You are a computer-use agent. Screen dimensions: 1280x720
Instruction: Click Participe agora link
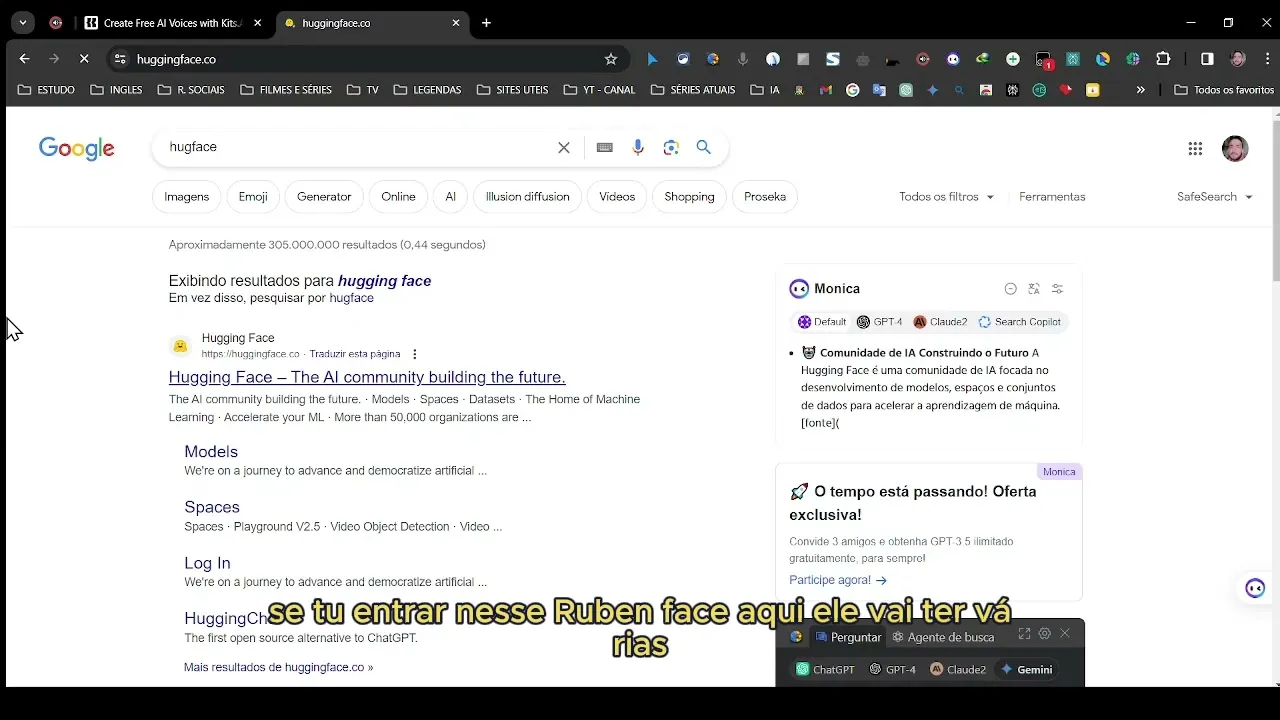(x=838, y=580)
